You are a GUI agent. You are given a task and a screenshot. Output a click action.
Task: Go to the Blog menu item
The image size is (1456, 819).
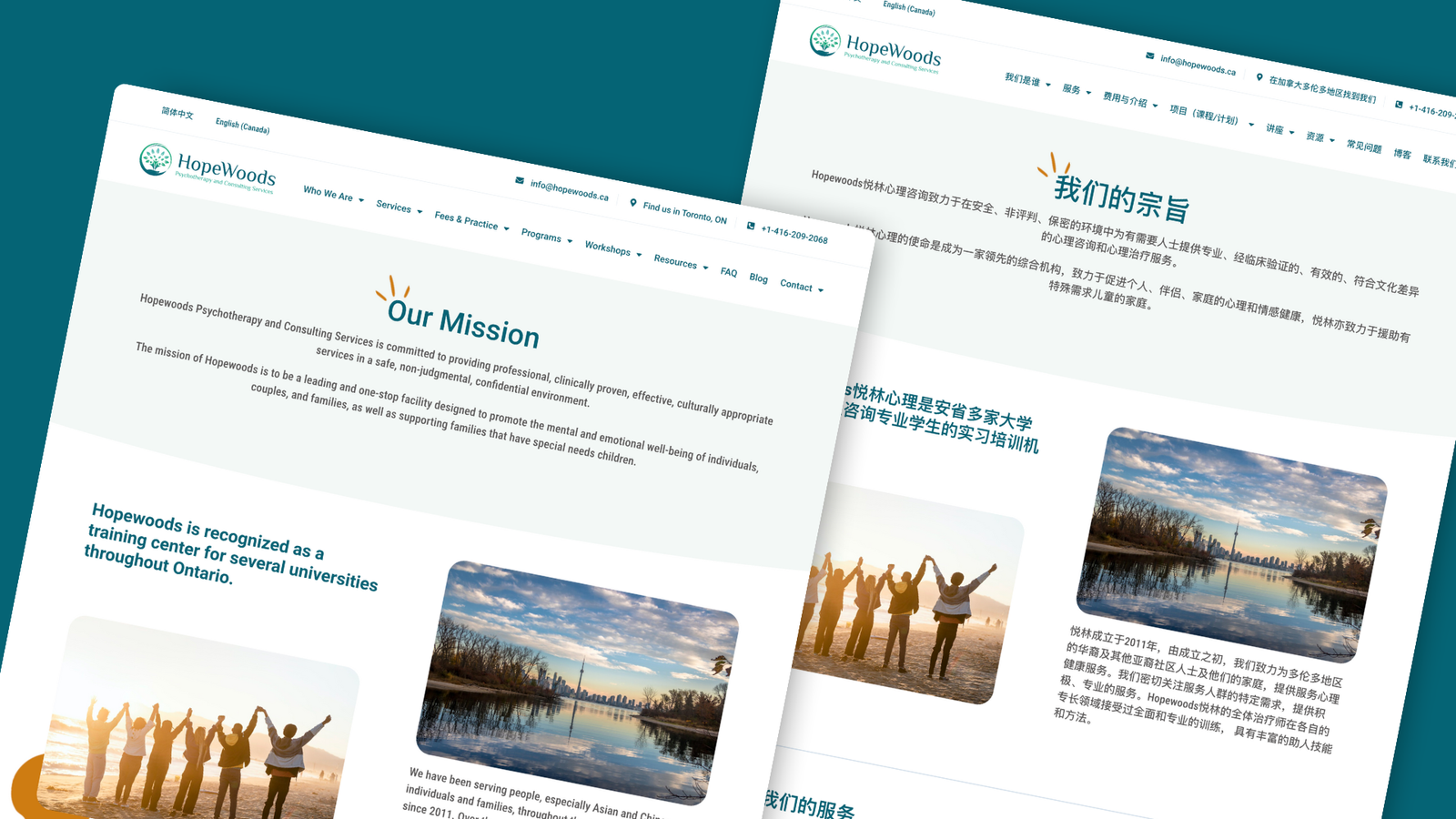click(x=759, y=278)
